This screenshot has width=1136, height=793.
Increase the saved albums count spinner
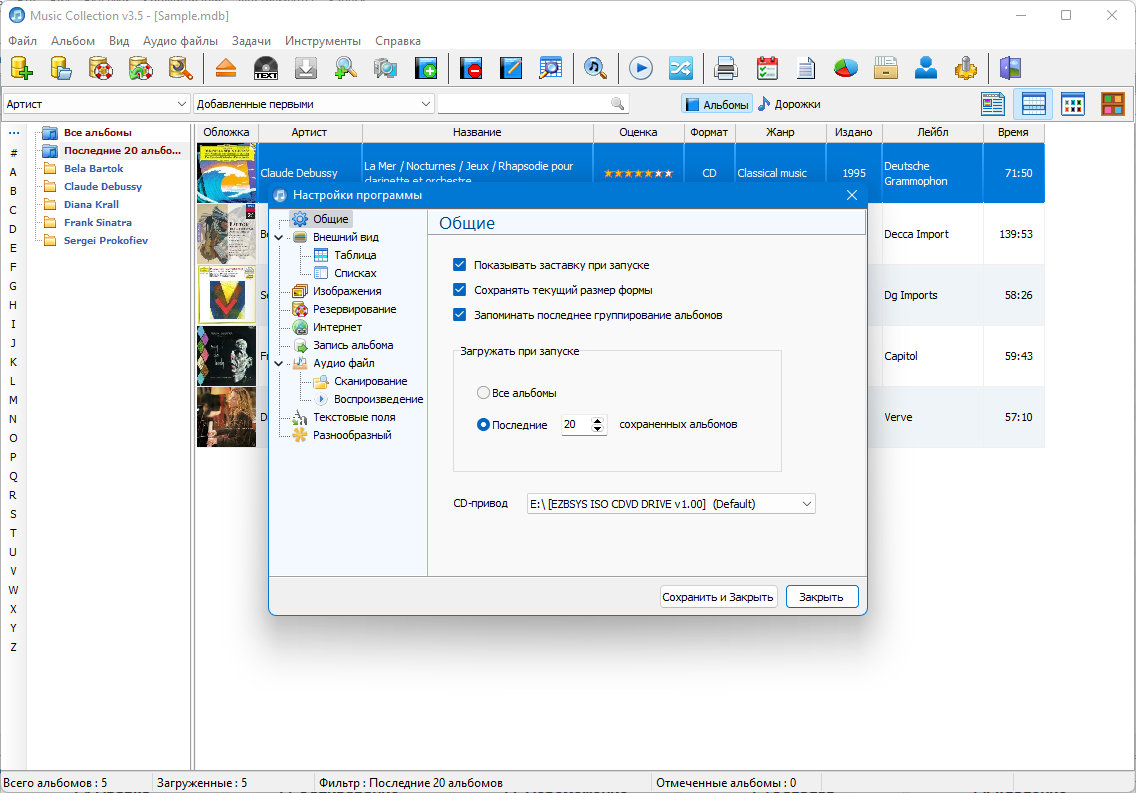tap(597, 420)
